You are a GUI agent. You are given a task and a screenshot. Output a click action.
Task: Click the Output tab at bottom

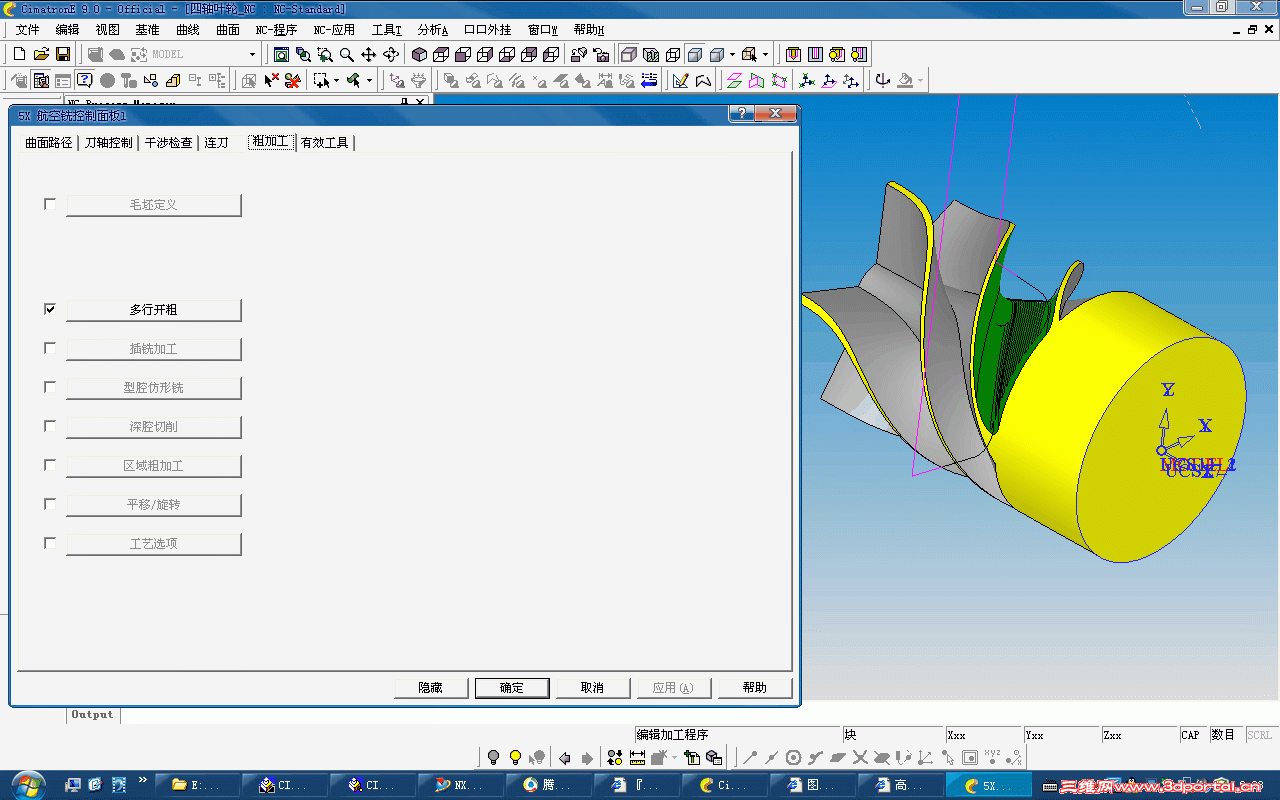tap(92, 715)
